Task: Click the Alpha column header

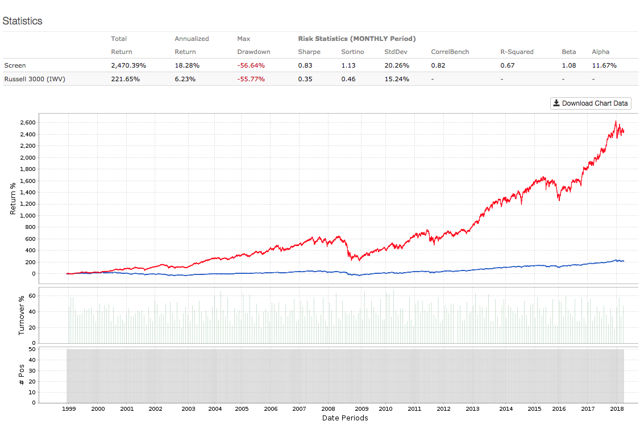Action: (x=600, y=52)
